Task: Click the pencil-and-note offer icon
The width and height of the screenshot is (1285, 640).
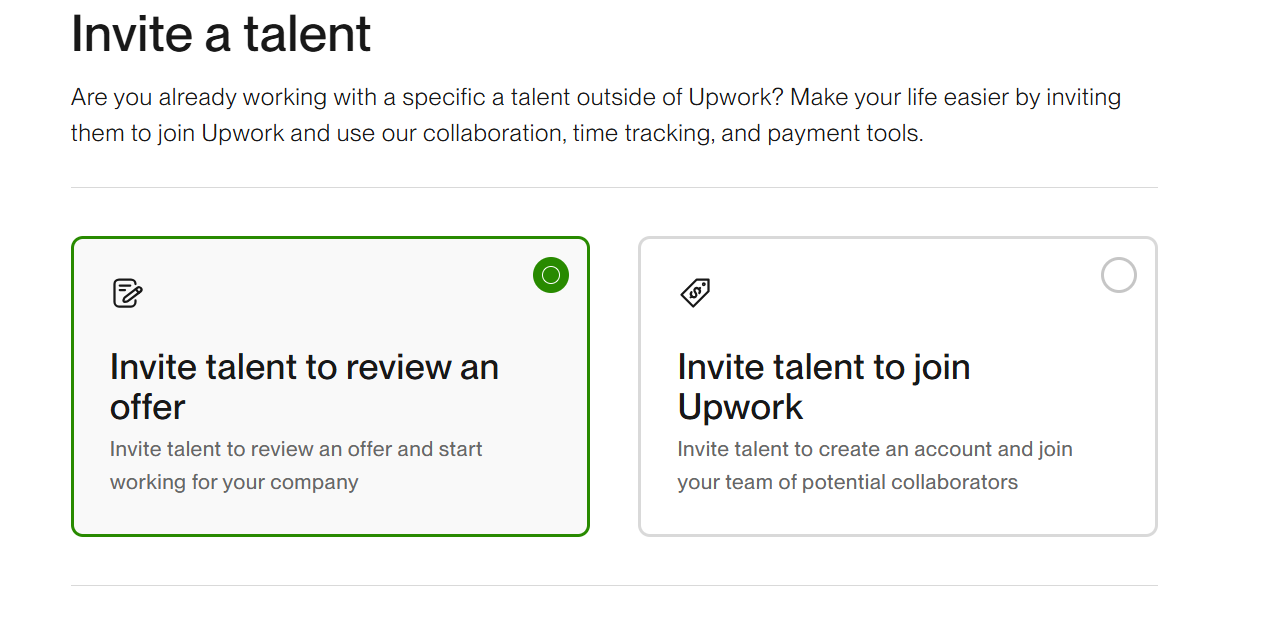Action: 127,293
